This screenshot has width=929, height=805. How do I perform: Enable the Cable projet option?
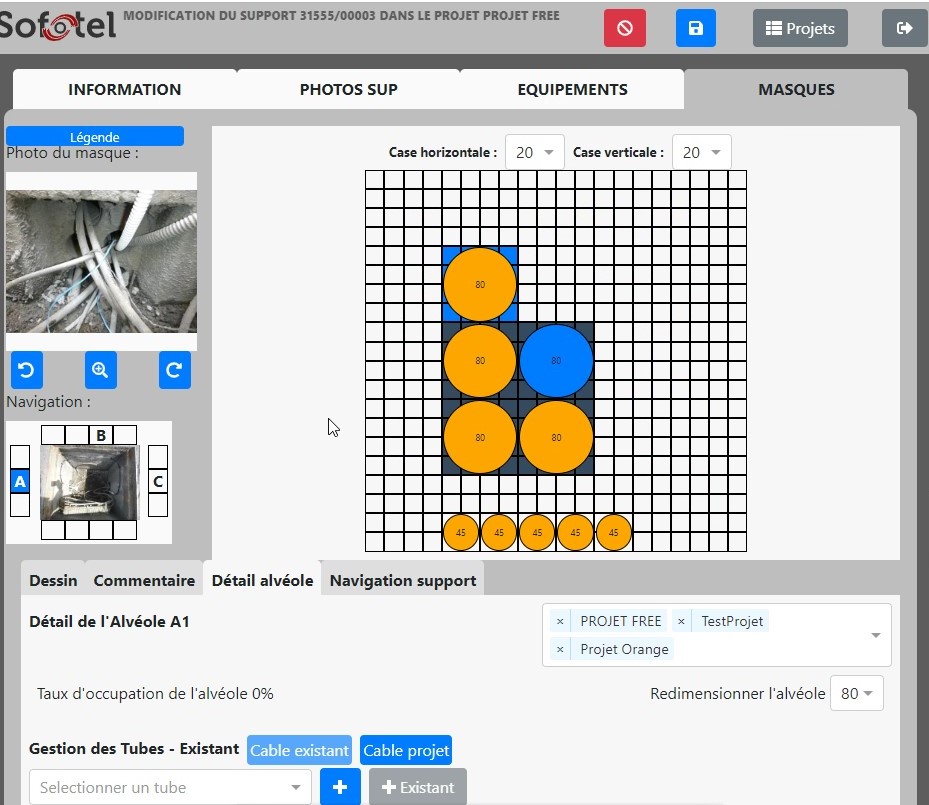tap(406, 750)
